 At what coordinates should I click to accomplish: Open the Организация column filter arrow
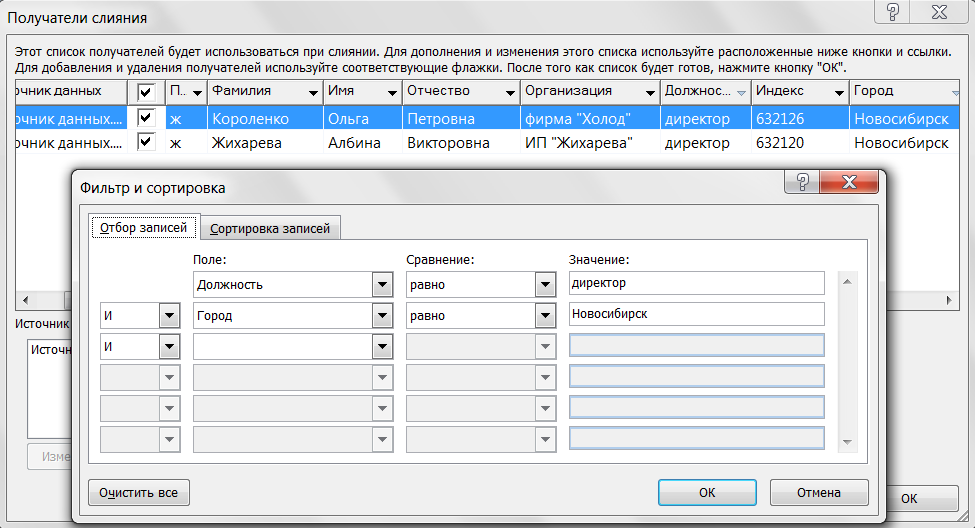coord(650,93)
